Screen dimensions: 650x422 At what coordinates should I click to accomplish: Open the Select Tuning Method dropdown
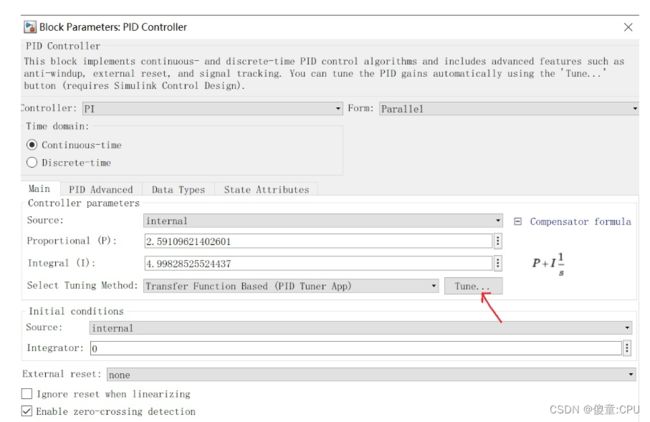coord(291,286)
